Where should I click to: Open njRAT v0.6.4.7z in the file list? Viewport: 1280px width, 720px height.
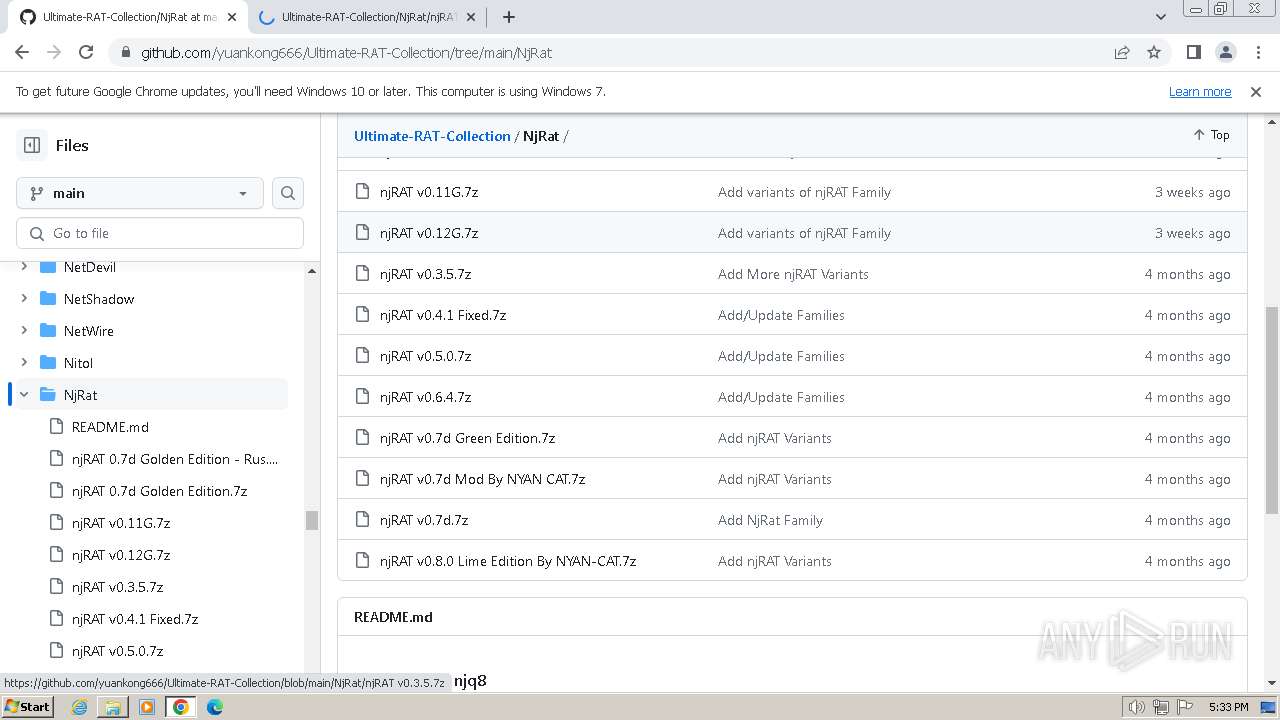(x=425, y=397)
